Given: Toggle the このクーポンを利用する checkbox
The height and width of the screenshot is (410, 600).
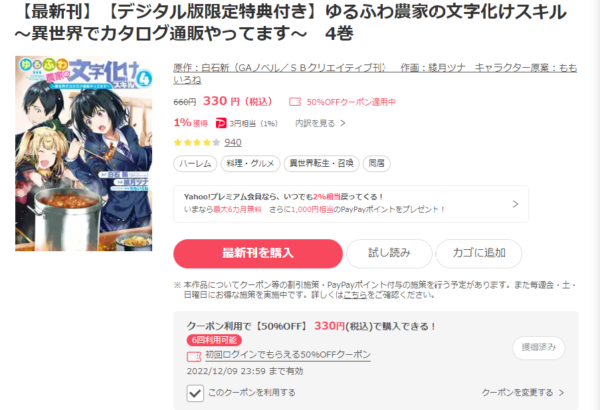Looking at the screenshot, I should [195, 393].
